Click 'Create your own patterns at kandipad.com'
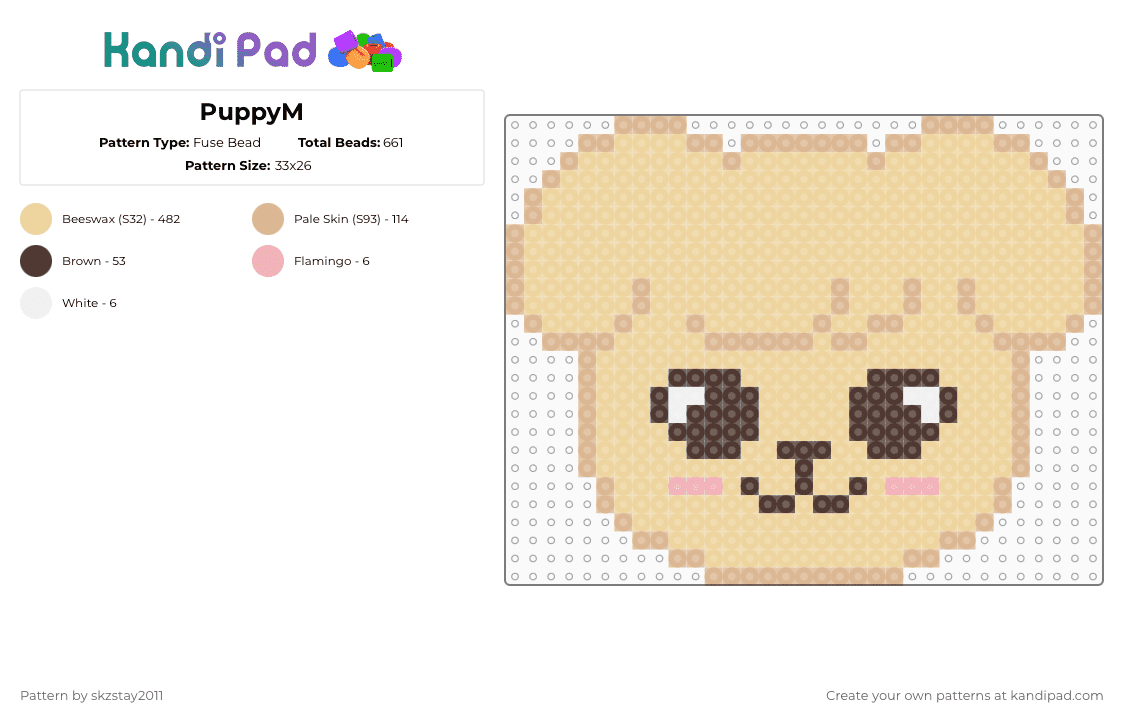This screenshot has width=1124, height=720. 964,696
